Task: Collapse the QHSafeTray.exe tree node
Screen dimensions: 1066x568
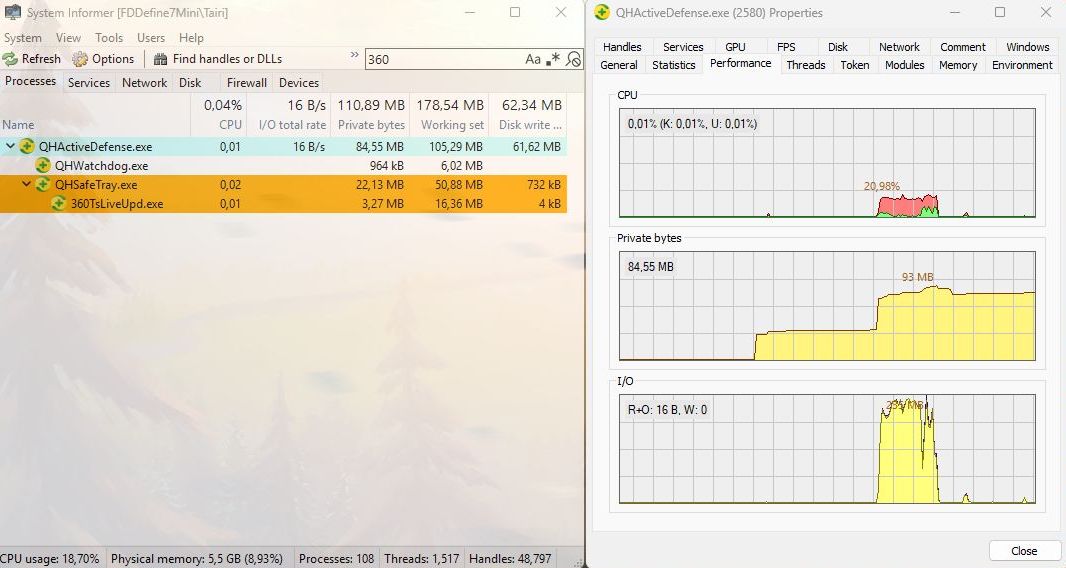Action: [x=27, y=184]
